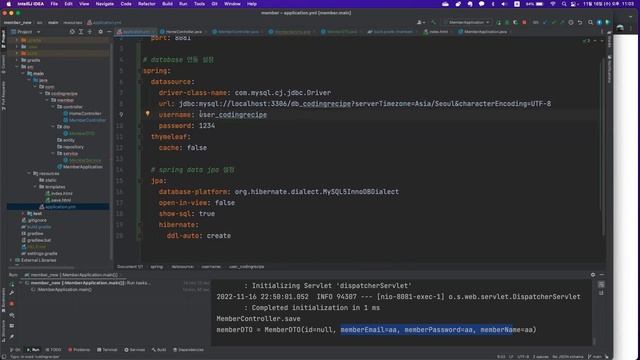Open the File menu
The image size is (640, 360).
point(54,4)
